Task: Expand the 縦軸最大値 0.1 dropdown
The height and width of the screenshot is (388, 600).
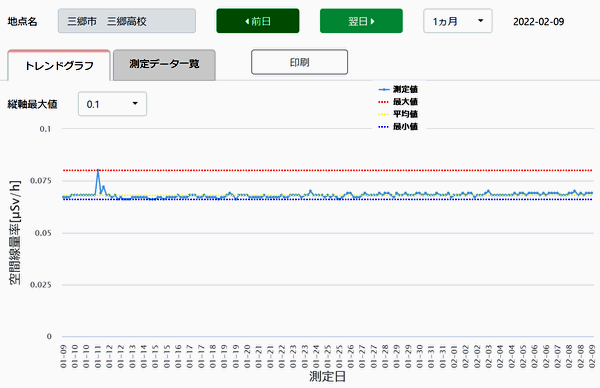Action: [112, 104]
